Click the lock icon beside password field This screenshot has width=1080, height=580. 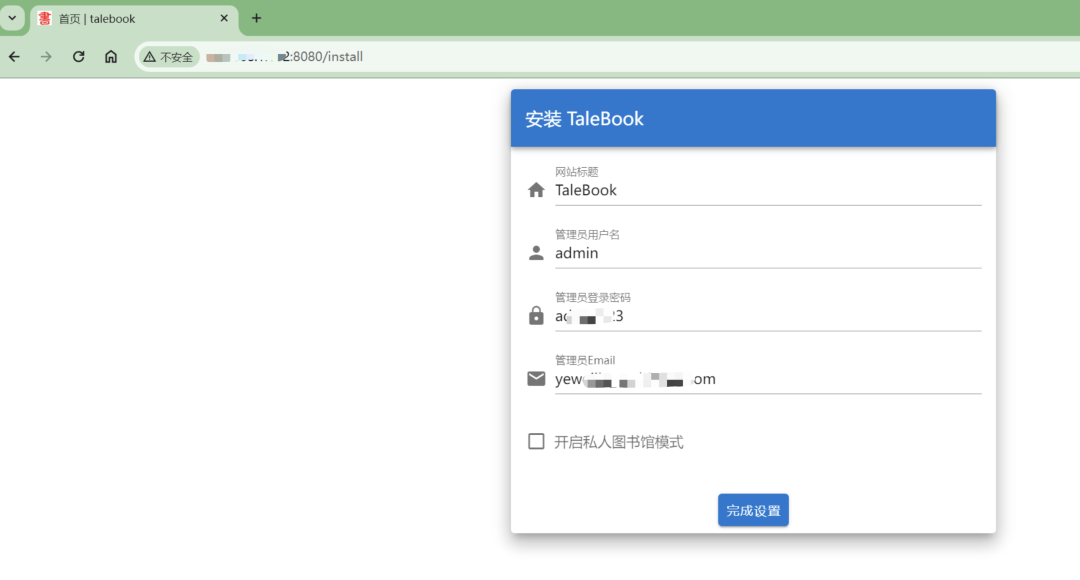point(536,315)
